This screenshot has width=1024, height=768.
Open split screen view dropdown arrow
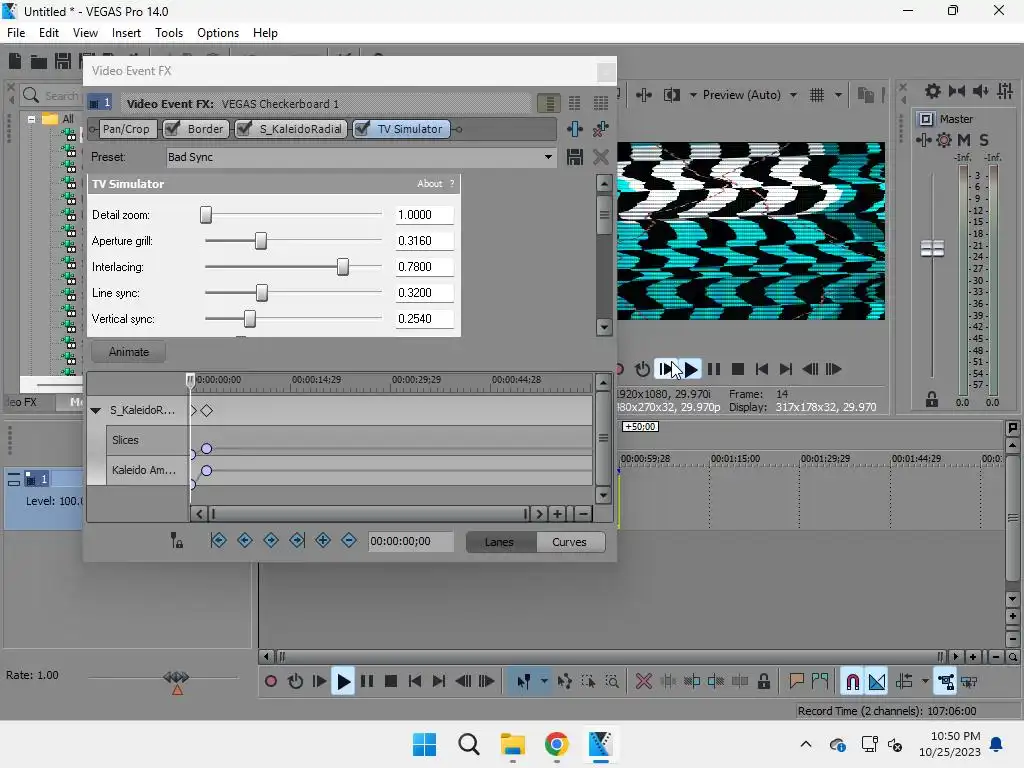click(693, 95)
